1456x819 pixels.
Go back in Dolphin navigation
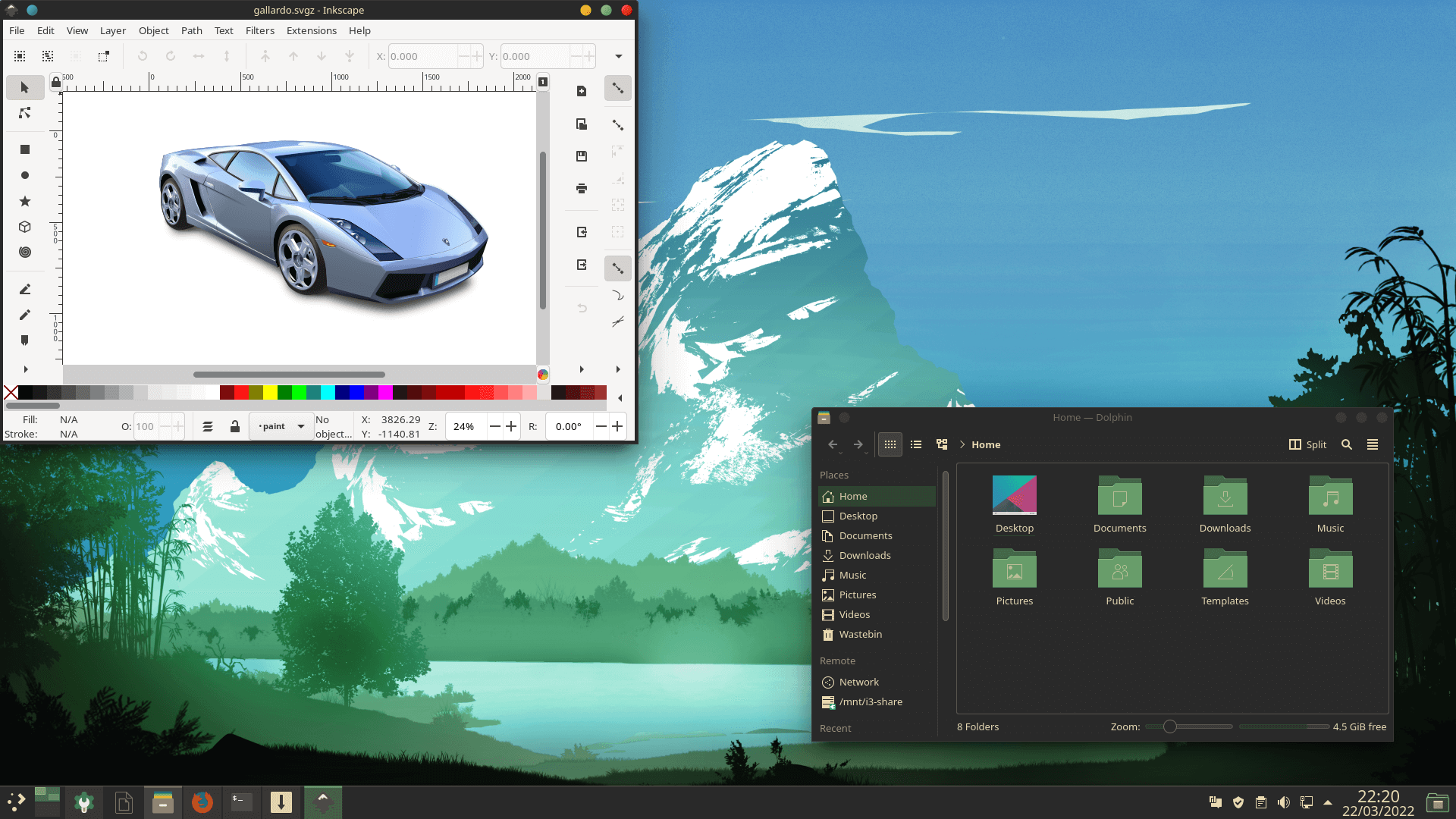(833, 444)
